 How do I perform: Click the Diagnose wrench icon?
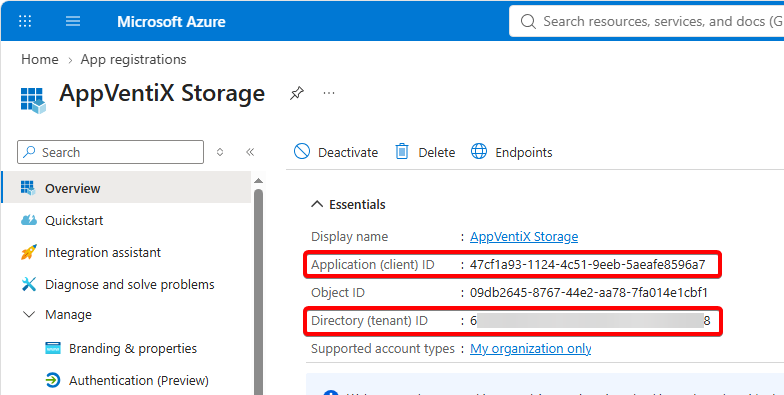(x=29, y=284)
